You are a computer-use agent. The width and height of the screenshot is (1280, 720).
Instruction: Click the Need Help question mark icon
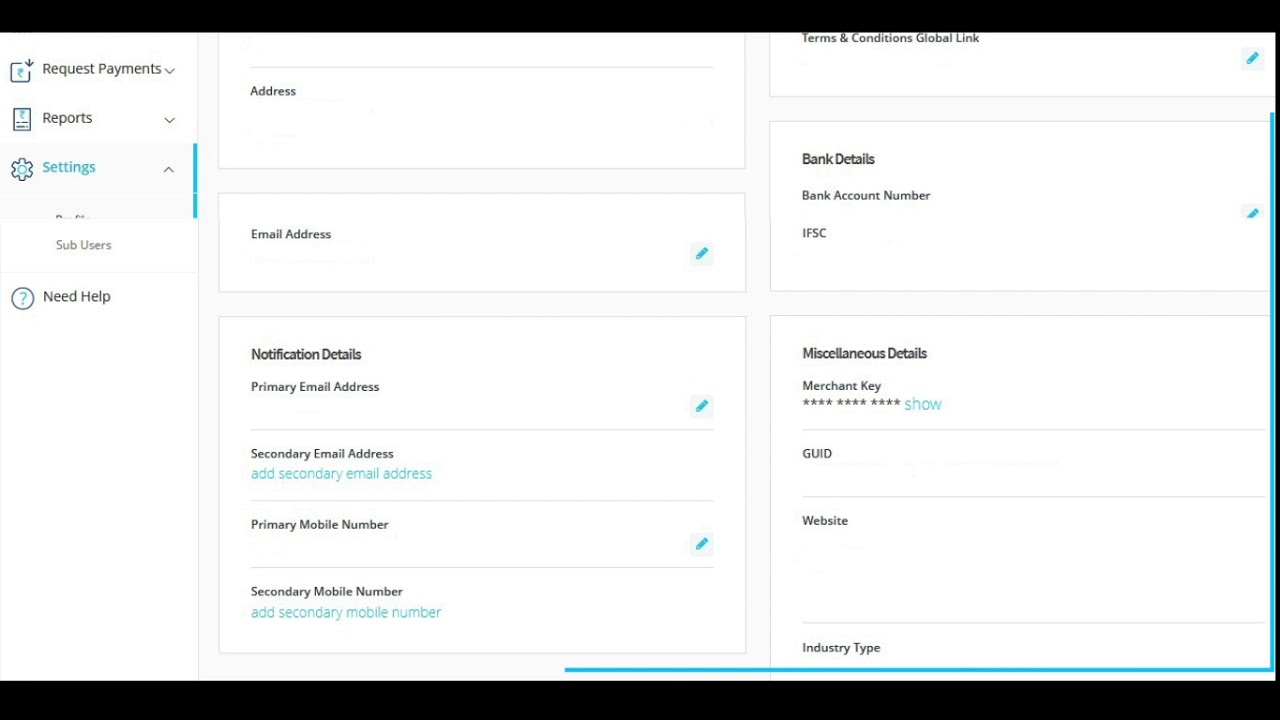pyautogui.click(x=22, y=298)
